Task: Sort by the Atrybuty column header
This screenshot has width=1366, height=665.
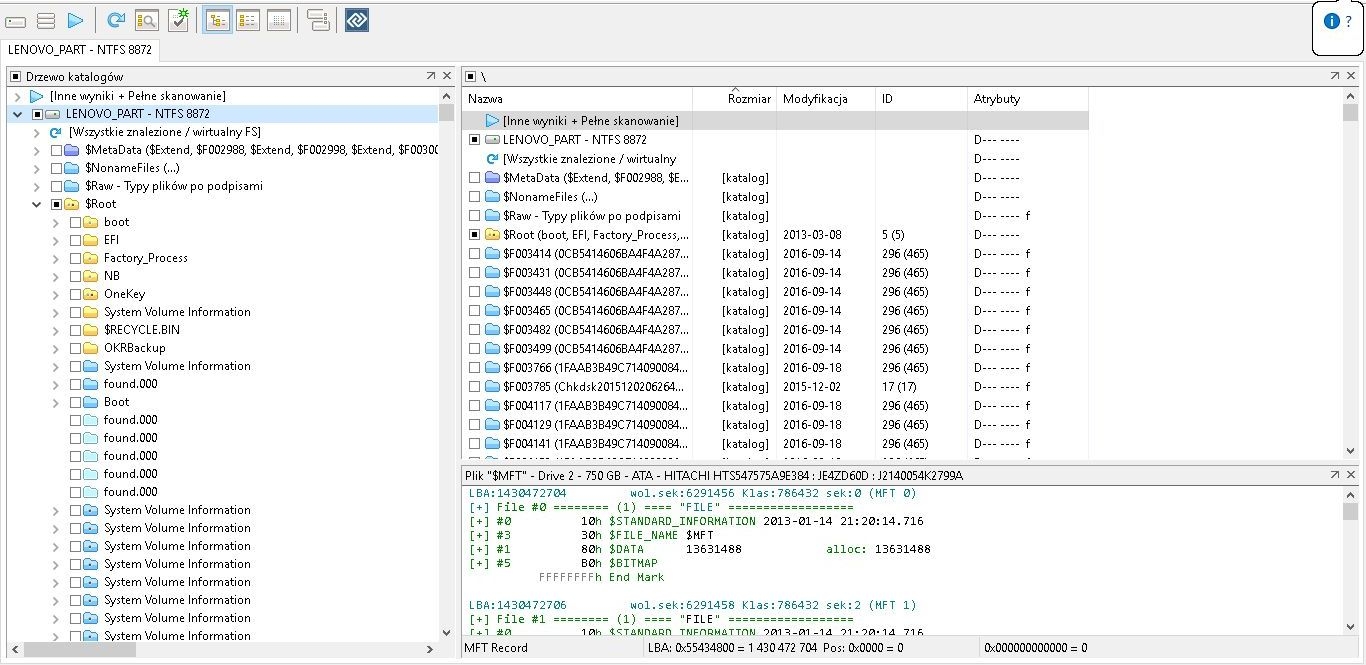Action: (1027, 99)
